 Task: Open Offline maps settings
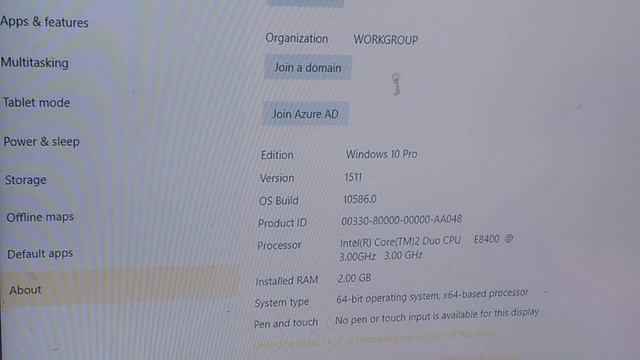[40, 217]
